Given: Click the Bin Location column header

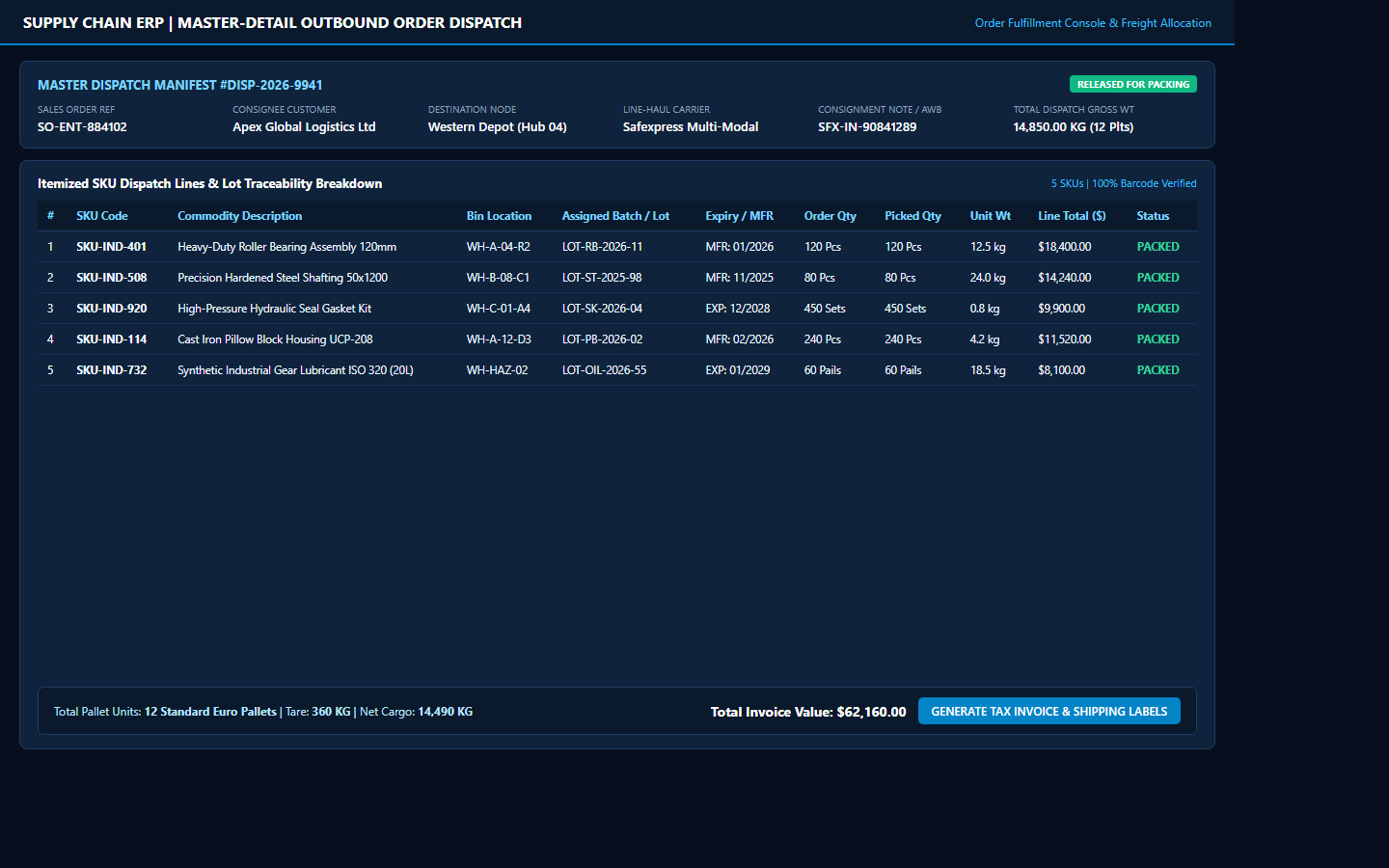Looking at the screenshot, I should 499,216.
